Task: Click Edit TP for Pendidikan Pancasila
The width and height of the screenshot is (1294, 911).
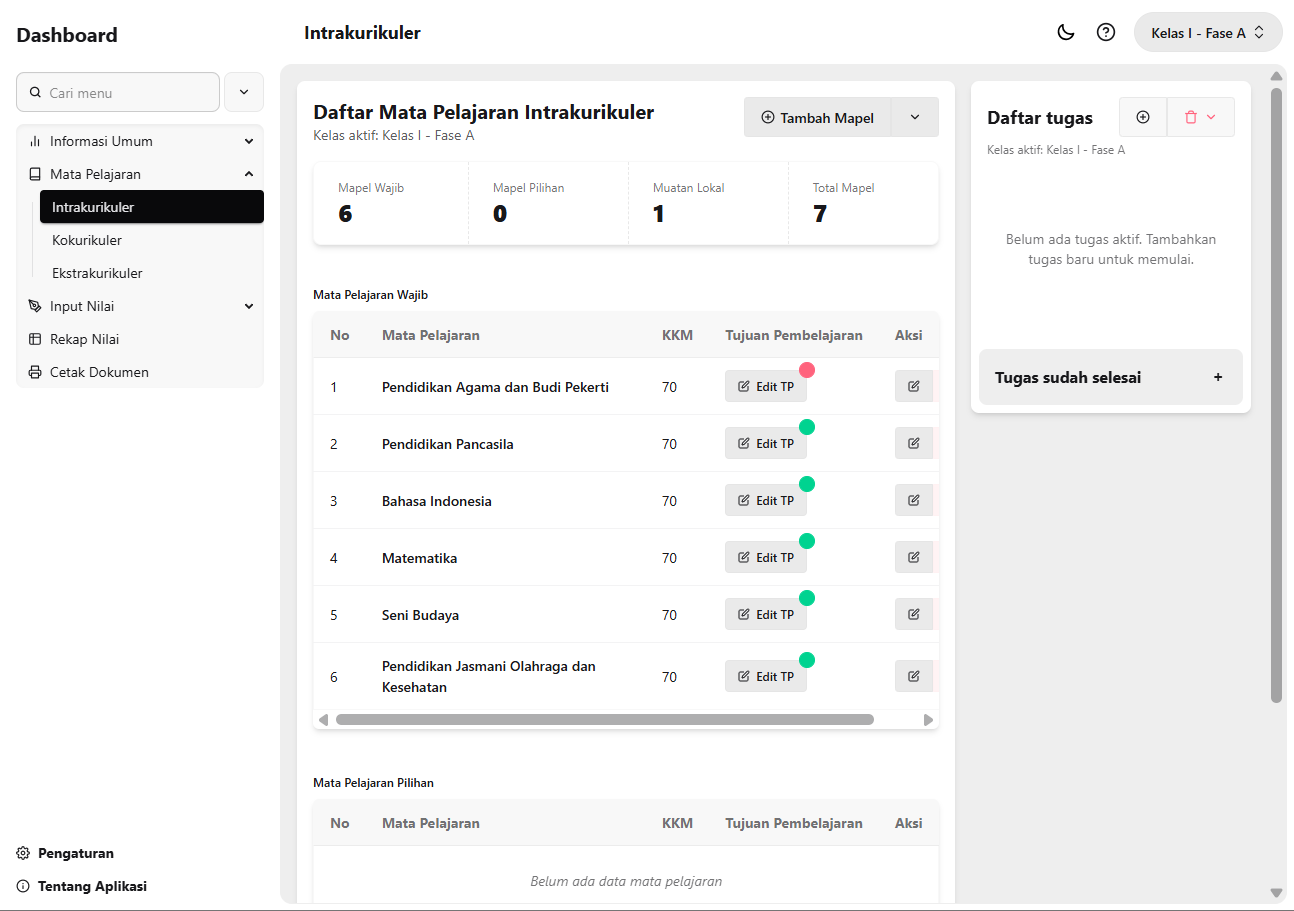Action: click(766, 443)
